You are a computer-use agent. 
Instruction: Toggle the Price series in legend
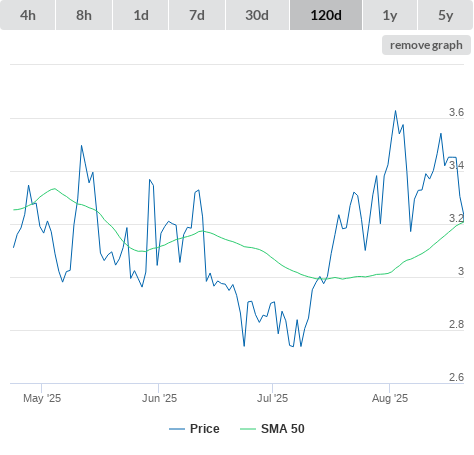tap(194, 429)
